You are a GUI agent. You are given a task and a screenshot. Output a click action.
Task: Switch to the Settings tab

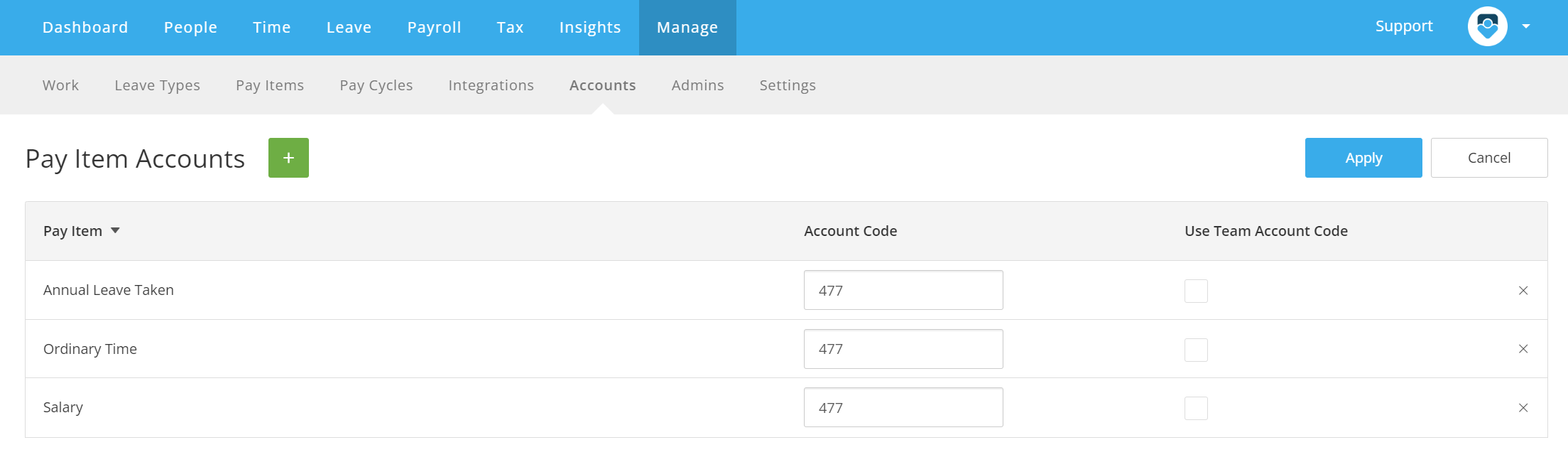(788, 85)
